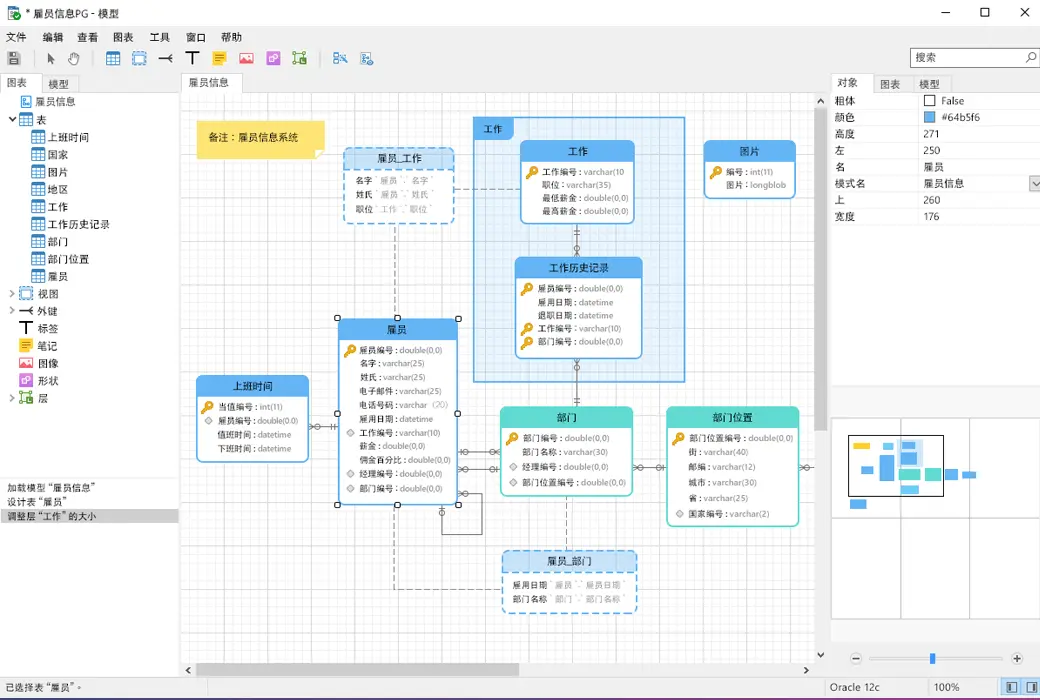Click into the 搜索 search field
This screenshot has width=1040, height=700.
click(967, 58)
